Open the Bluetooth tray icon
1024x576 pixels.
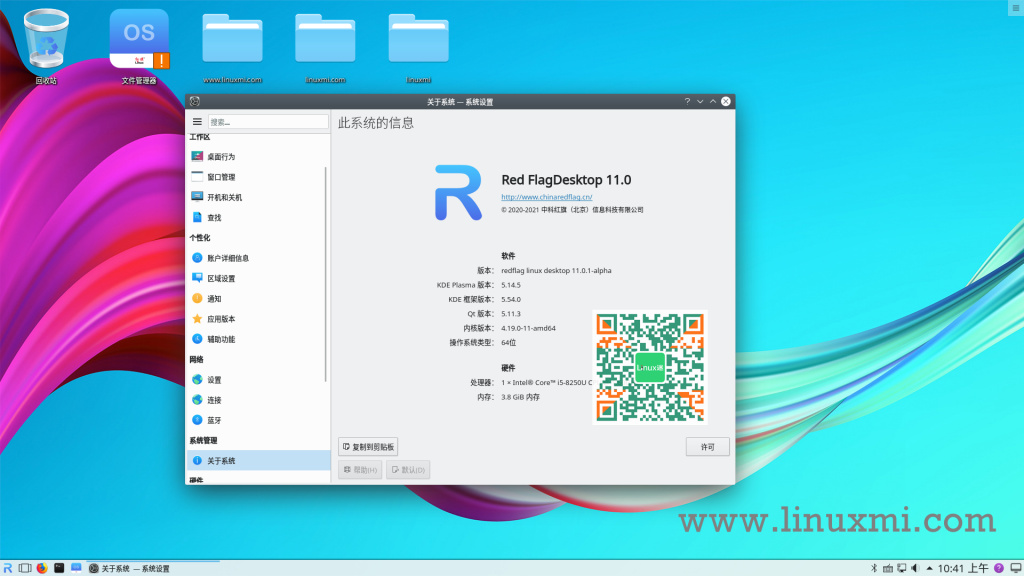tap(874, 568)
